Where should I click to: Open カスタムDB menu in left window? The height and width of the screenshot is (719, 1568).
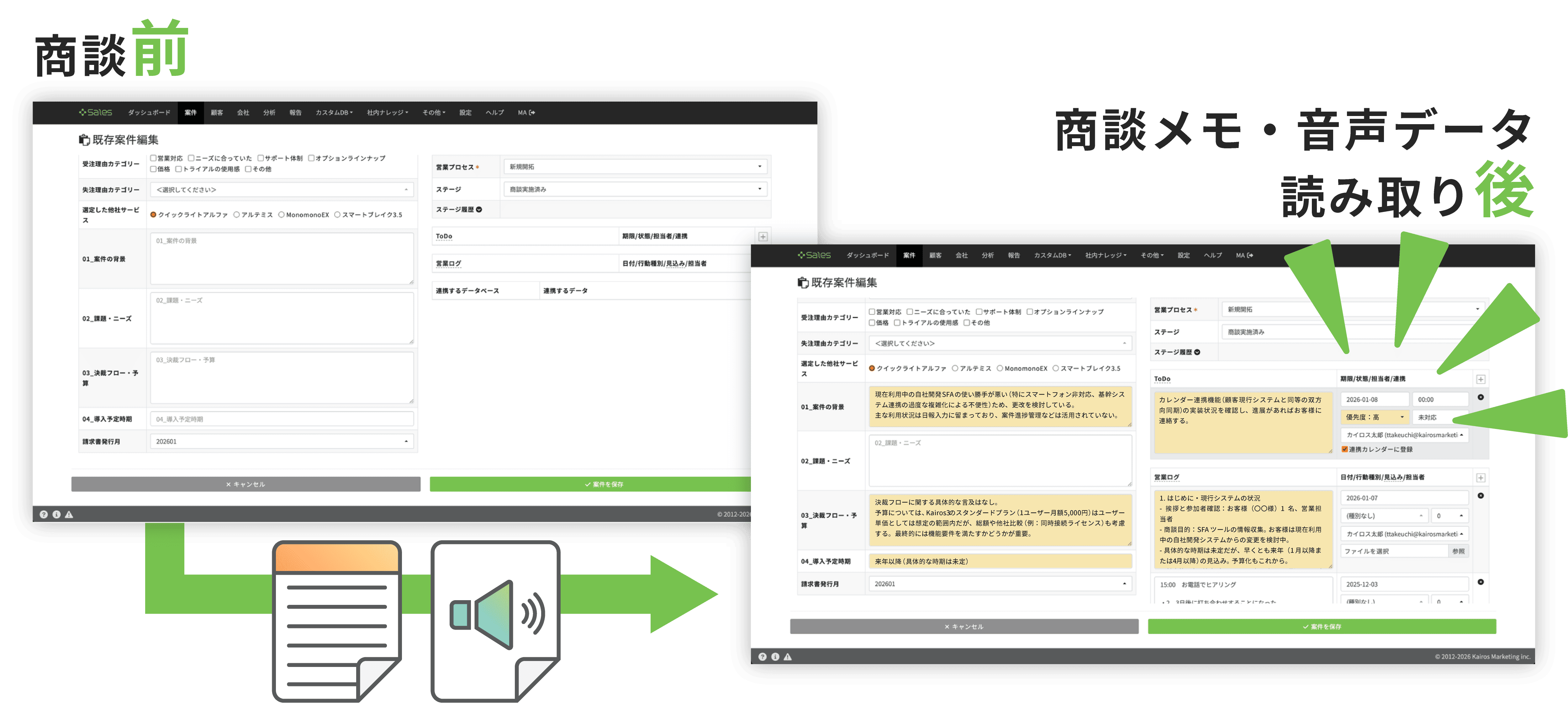[334, 113]
